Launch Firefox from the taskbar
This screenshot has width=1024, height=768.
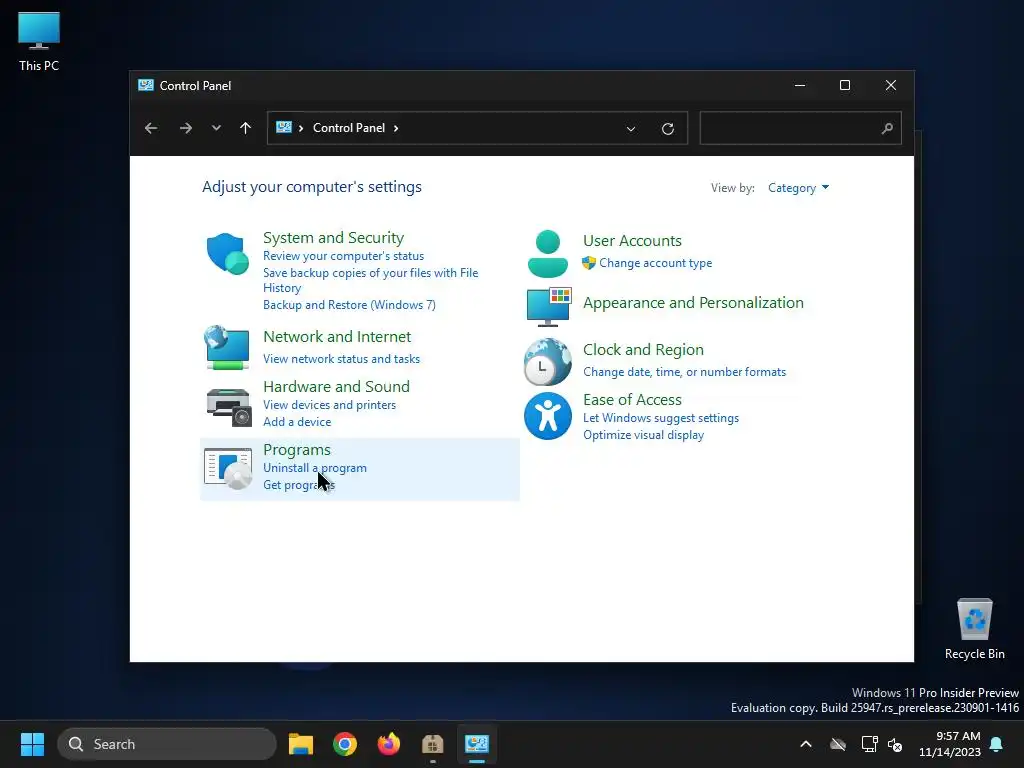[389, 744]
